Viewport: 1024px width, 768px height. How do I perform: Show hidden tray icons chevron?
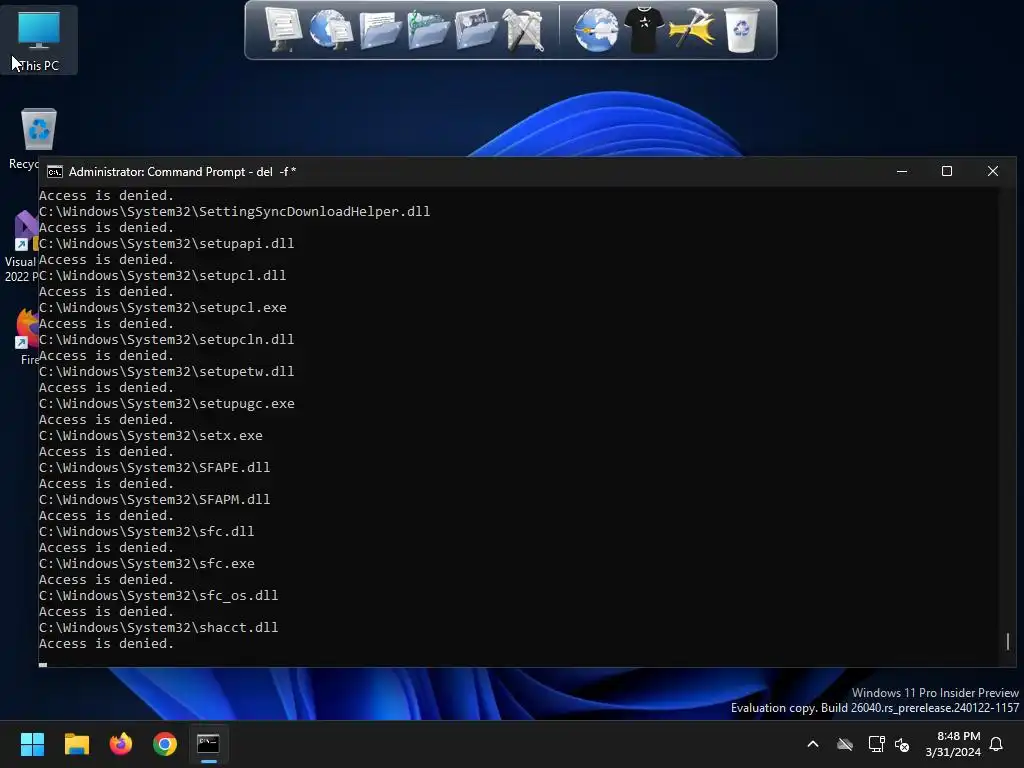point(813,744)
